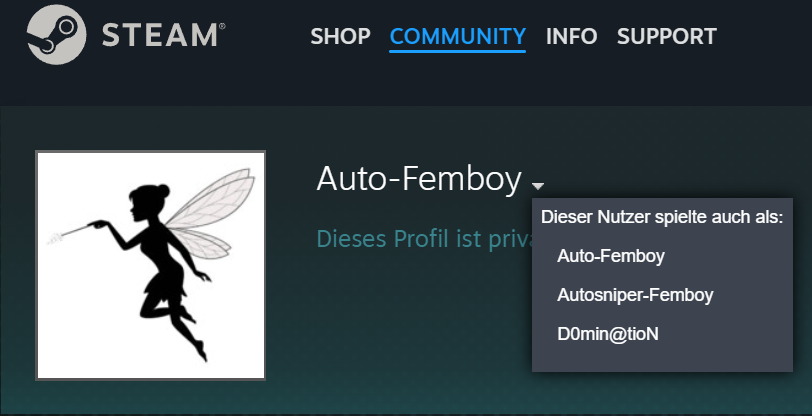Go to the SUPPORT page
Screen dimensions: 812x416
(666, 36)
